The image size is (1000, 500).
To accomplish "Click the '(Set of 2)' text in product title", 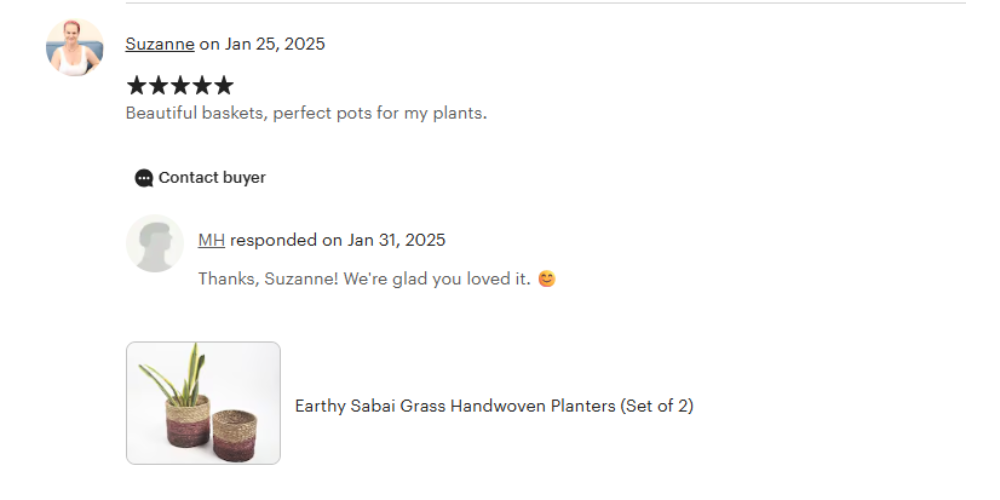I will 656,406.
